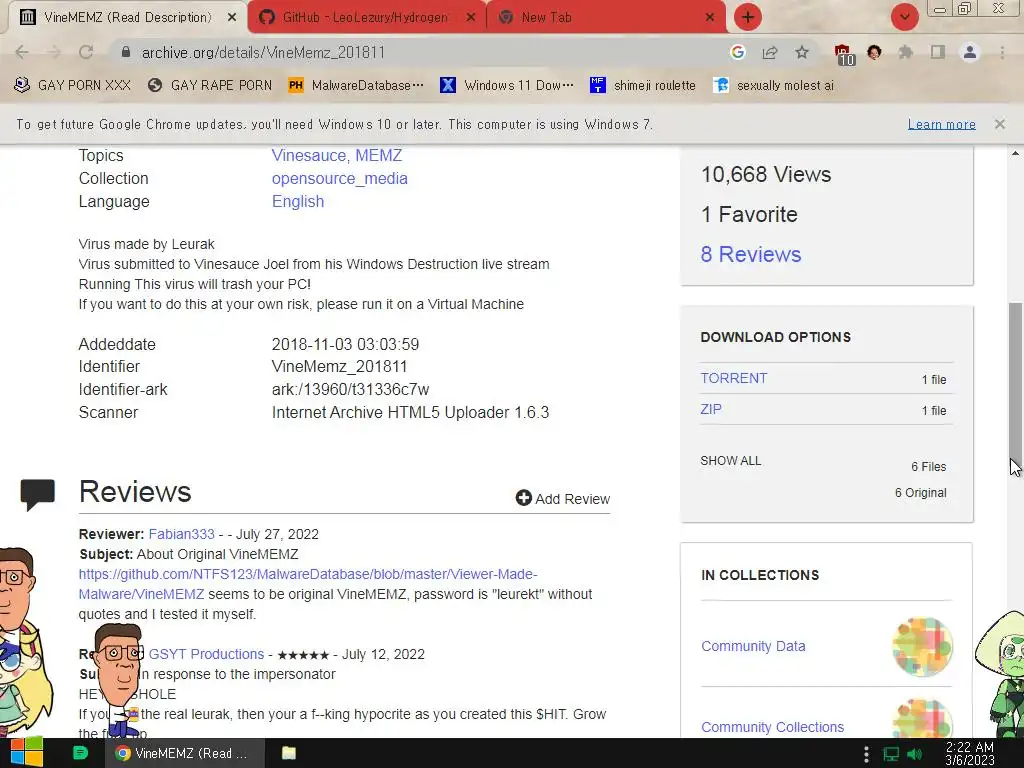The height and width of the screenshot is (768, 1024).
Task: Click the English language link
Action: tap(298, 201)
